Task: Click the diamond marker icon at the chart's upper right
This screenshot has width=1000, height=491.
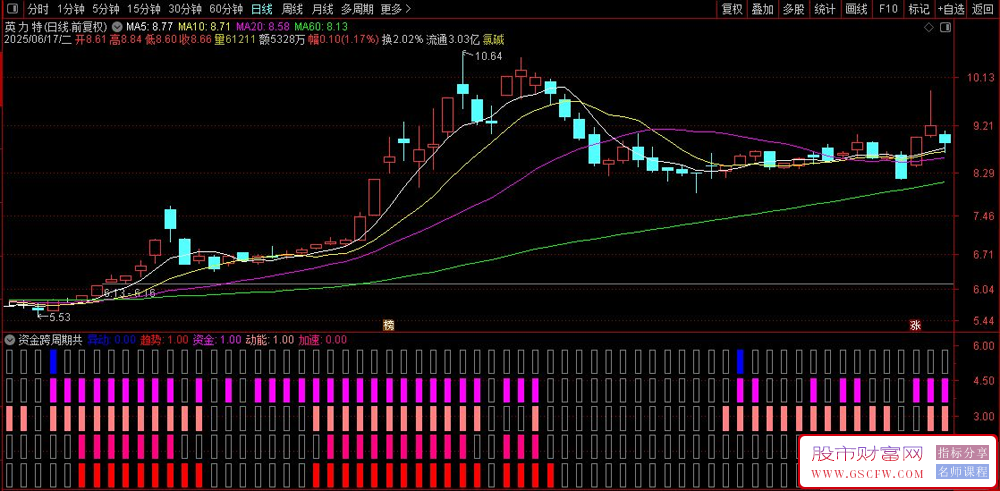Action: click(x=929, y=27)
